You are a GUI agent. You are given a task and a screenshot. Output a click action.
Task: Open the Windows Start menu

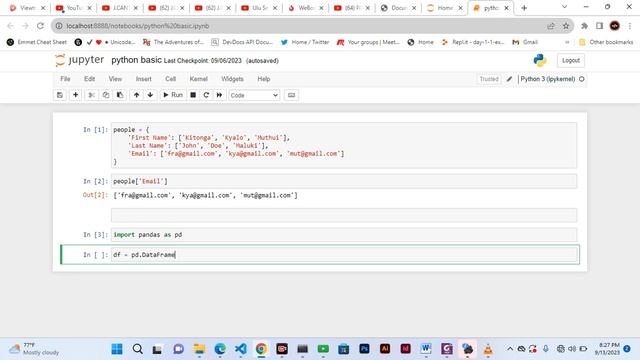tap(117, 349)
